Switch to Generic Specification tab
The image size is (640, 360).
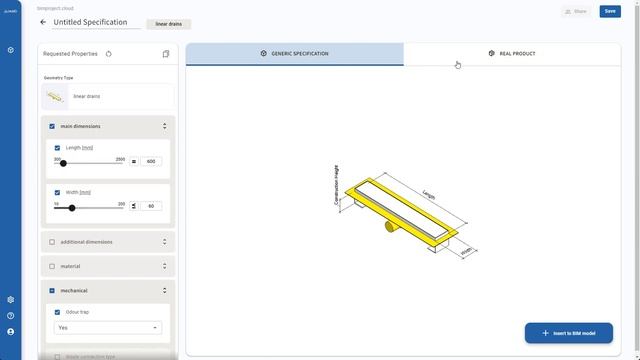295,54
